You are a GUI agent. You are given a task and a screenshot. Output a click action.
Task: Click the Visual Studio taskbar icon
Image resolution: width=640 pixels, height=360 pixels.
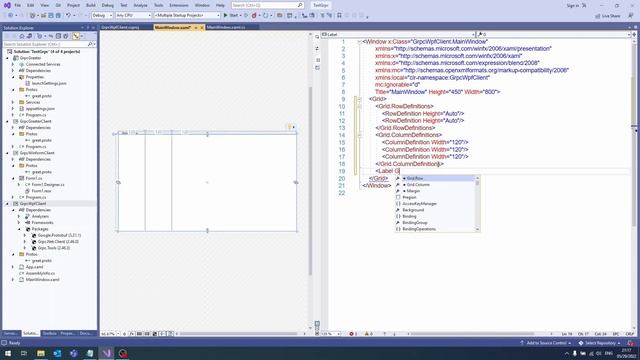click(x=107, y=353)
